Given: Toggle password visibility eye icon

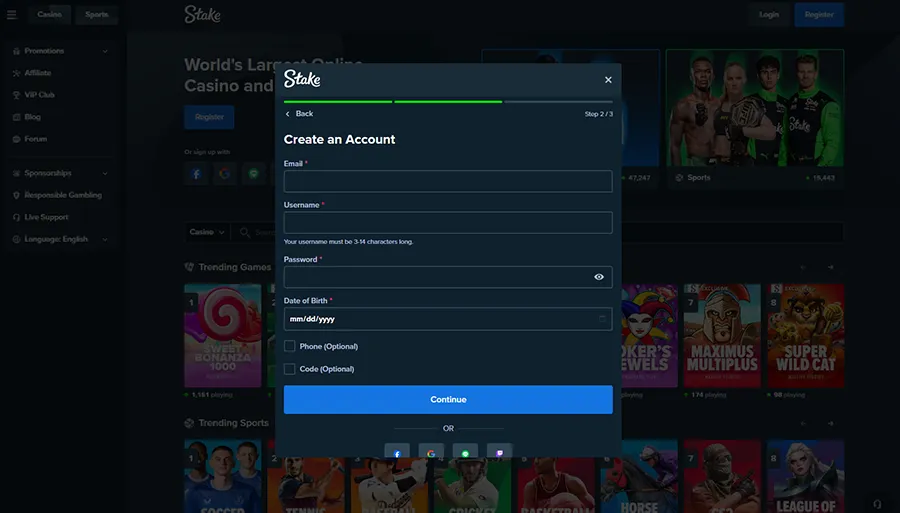Looking at the screenshot, I should coord(599,277).
